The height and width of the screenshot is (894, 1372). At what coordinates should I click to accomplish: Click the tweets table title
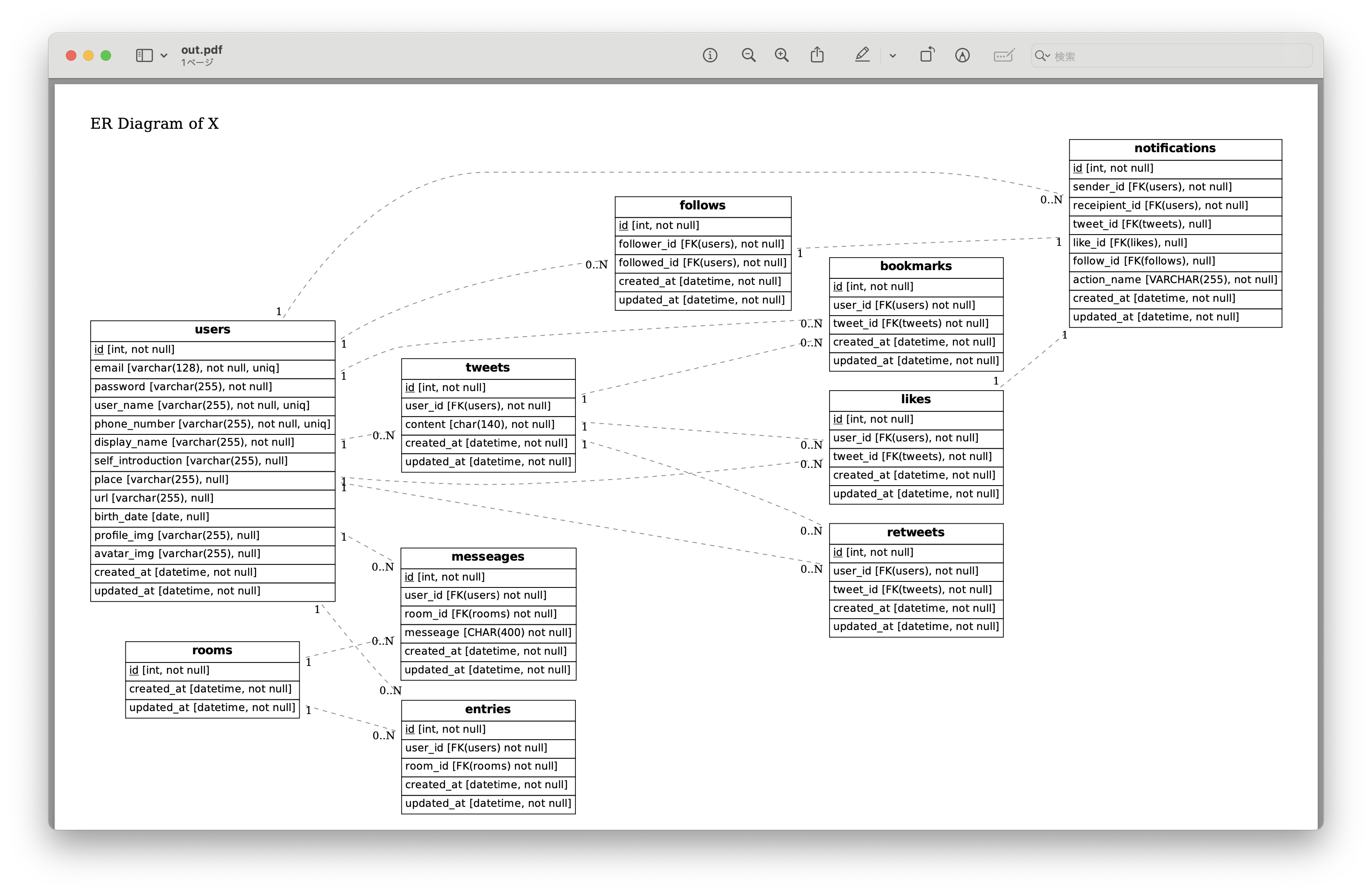[488, 368]
